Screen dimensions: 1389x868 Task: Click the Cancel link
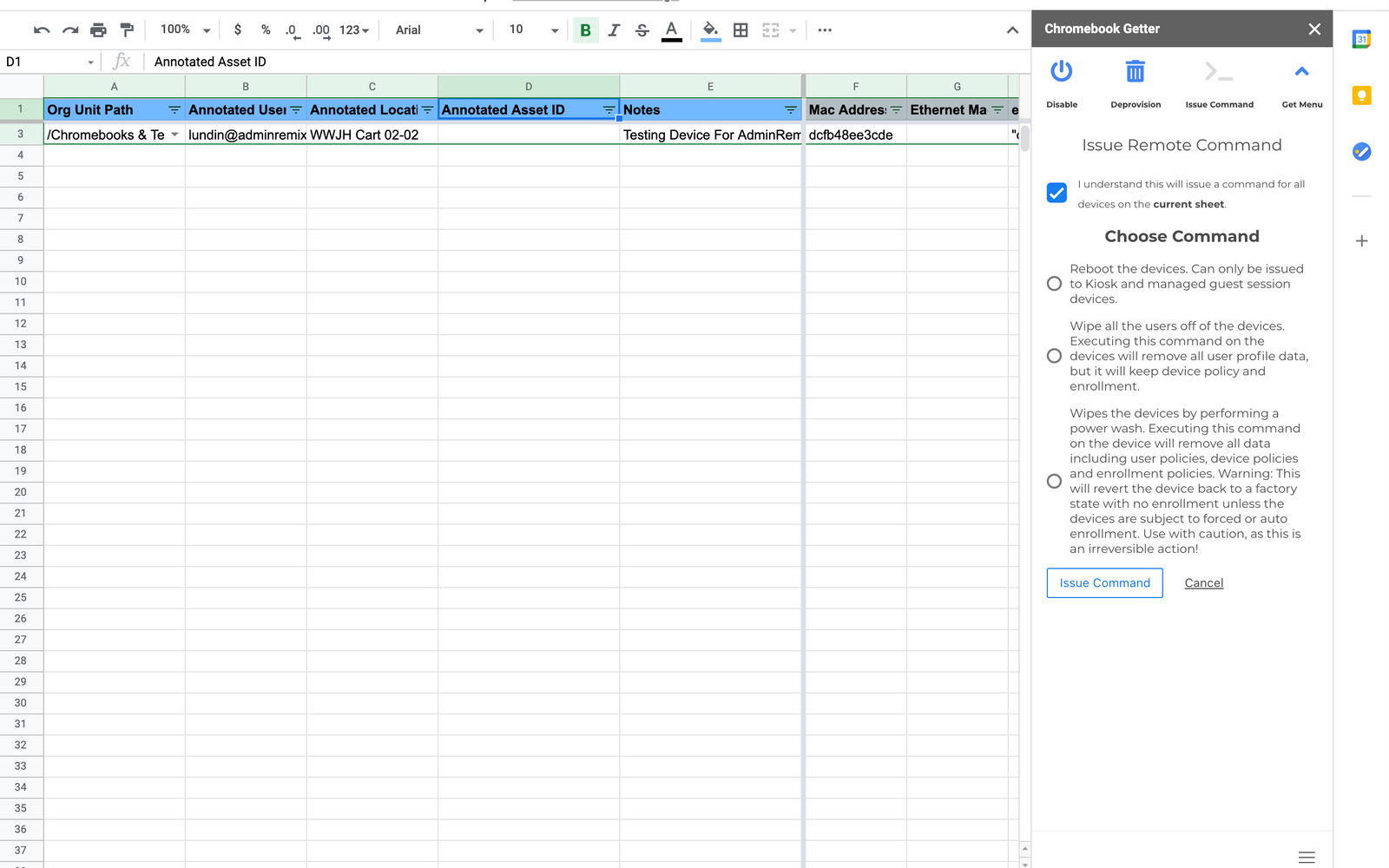click(x=1203, y=582)
